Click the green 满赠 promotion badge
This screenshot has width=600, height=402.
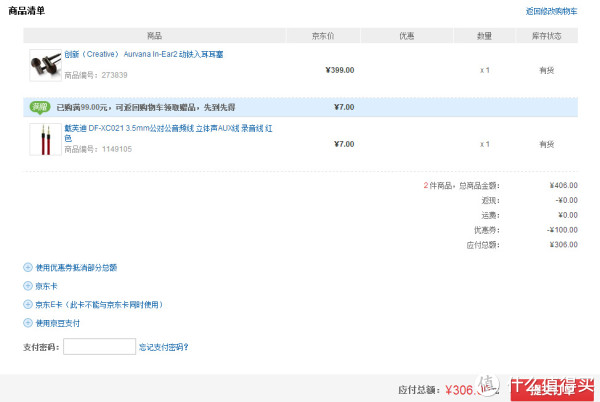point(40,107)
